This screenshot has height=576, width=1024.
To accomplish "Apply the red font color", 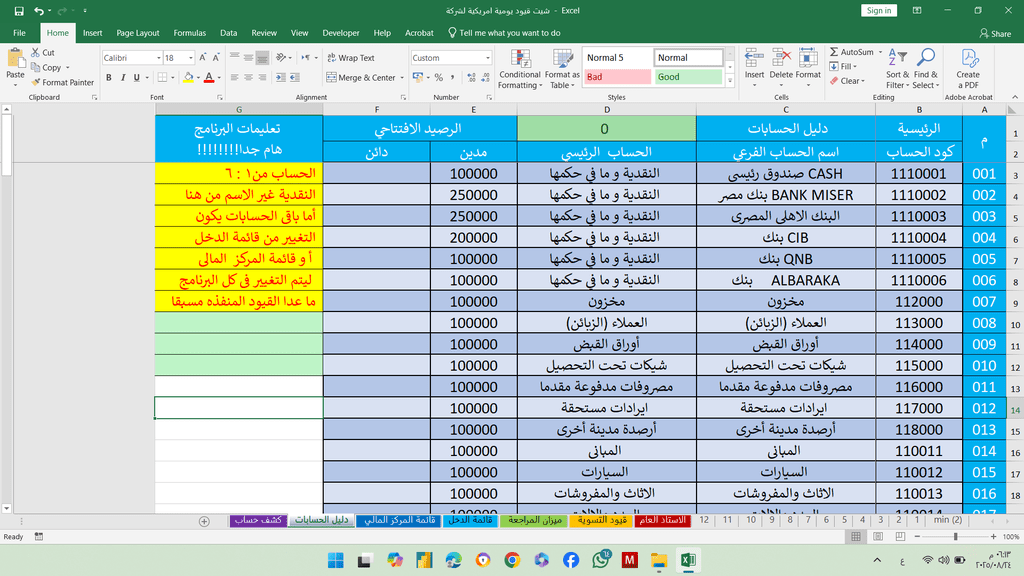I will point(209,78).
